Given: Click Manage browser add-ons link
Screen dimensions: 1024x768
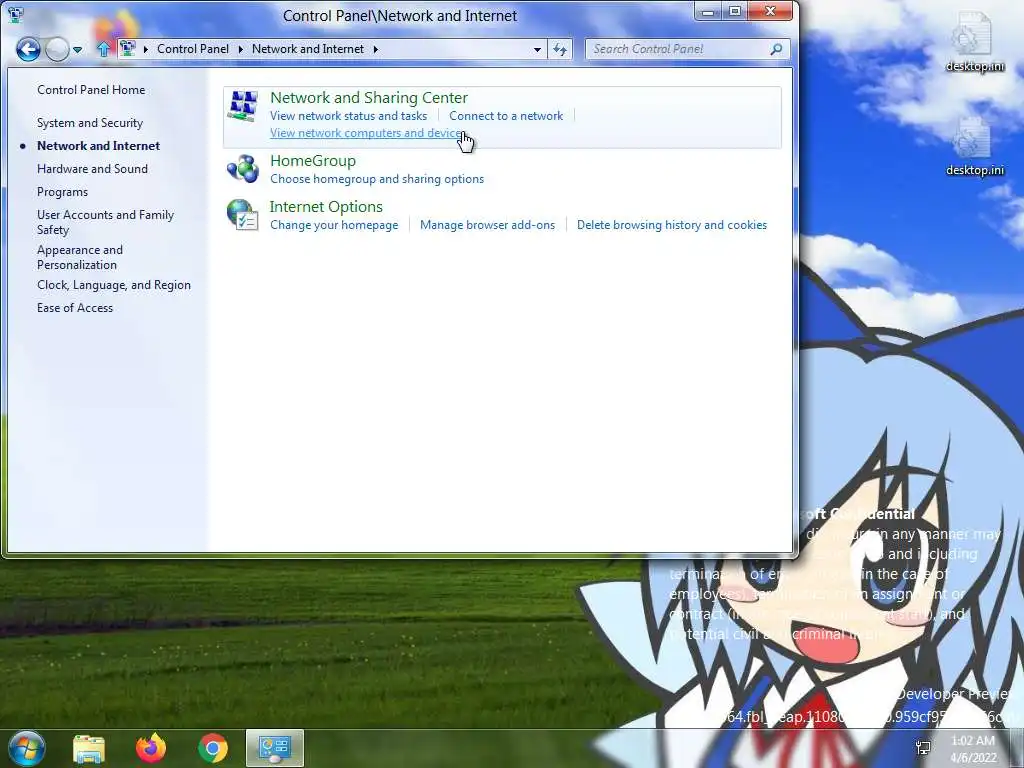Looking at the screenshot, I should click(487, 225).
